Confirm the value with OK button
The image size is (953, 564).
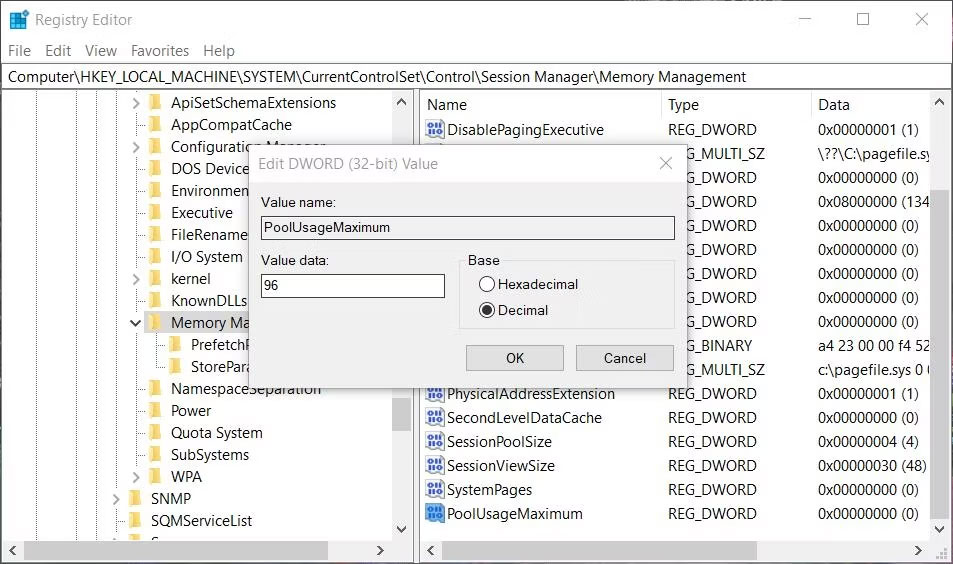pyautogui.click(x=514, y=358)
